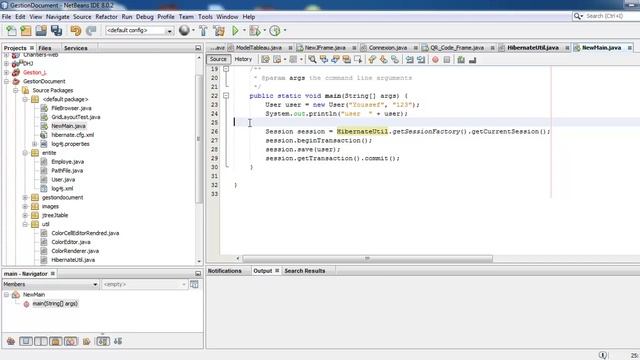Screen dimensions: 640x360
Task: Click the Shift Line Right editor icon
Action: (421, 60)
